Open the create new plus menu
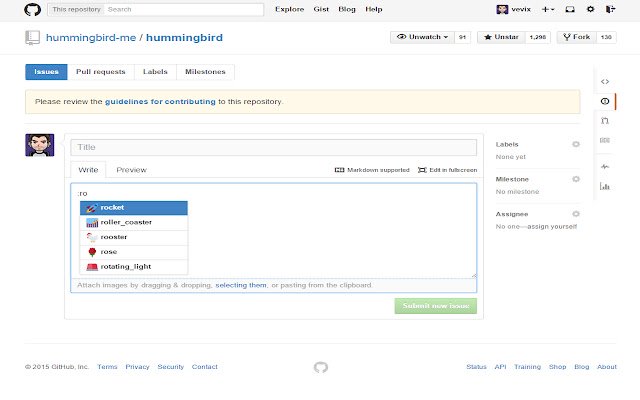This screenshot has width=640, height=400. pos(547,9)
